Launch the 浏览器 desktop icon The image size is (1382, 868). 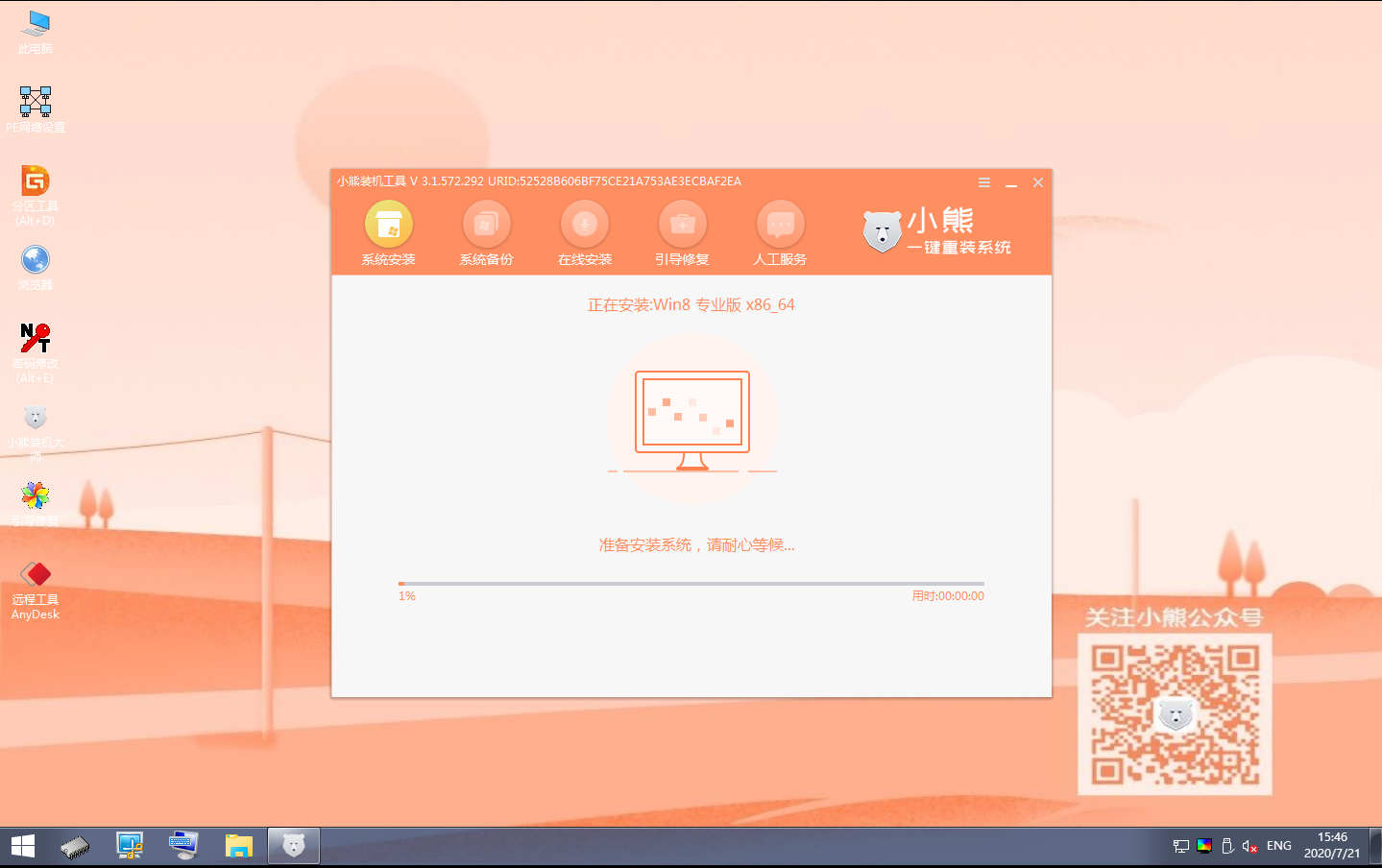coord(36,268)
